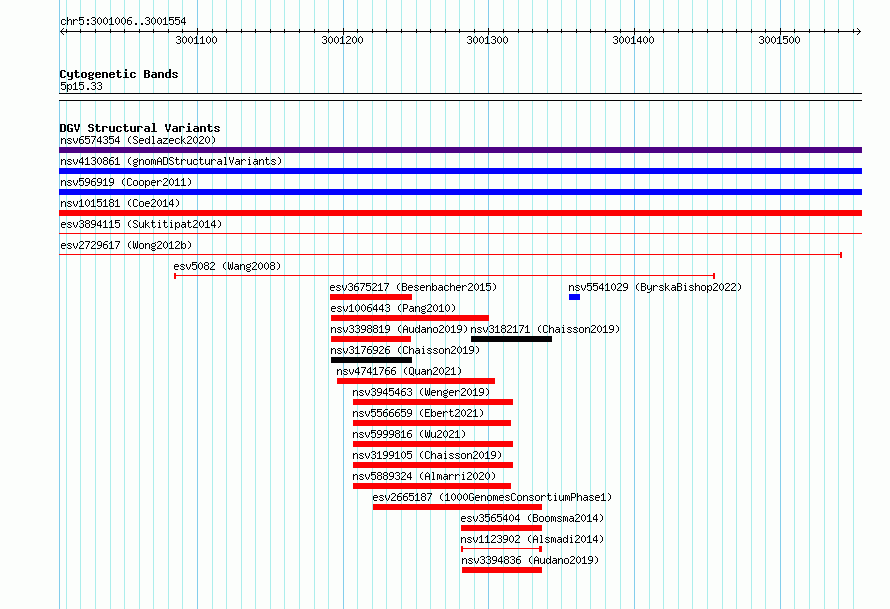890x609 pixels.
Task: Click the red esv2665187 variant bar
Action: [x=457, y=507]
